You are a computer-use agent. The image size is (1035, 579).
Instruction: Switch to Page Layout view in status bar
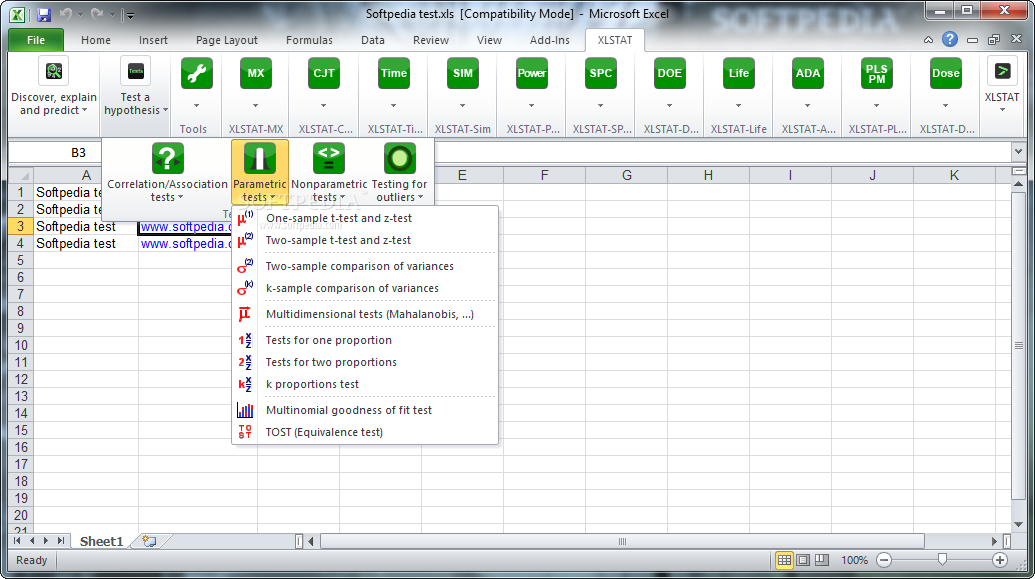803,560
